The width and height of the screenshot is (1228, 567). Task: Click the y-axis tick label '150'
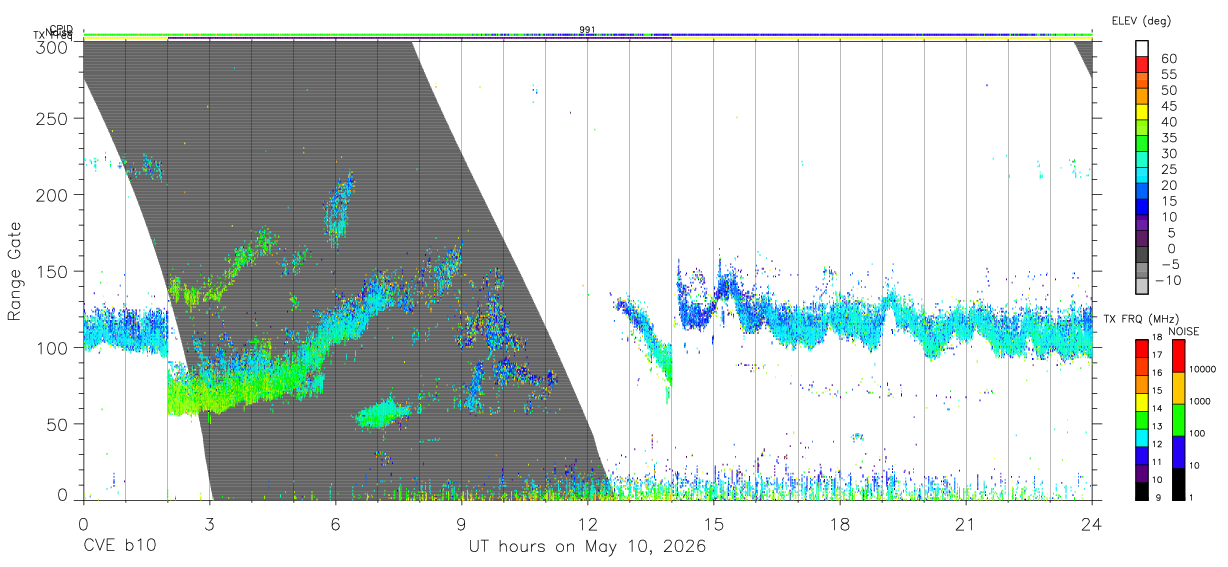[x=52, y=271]
